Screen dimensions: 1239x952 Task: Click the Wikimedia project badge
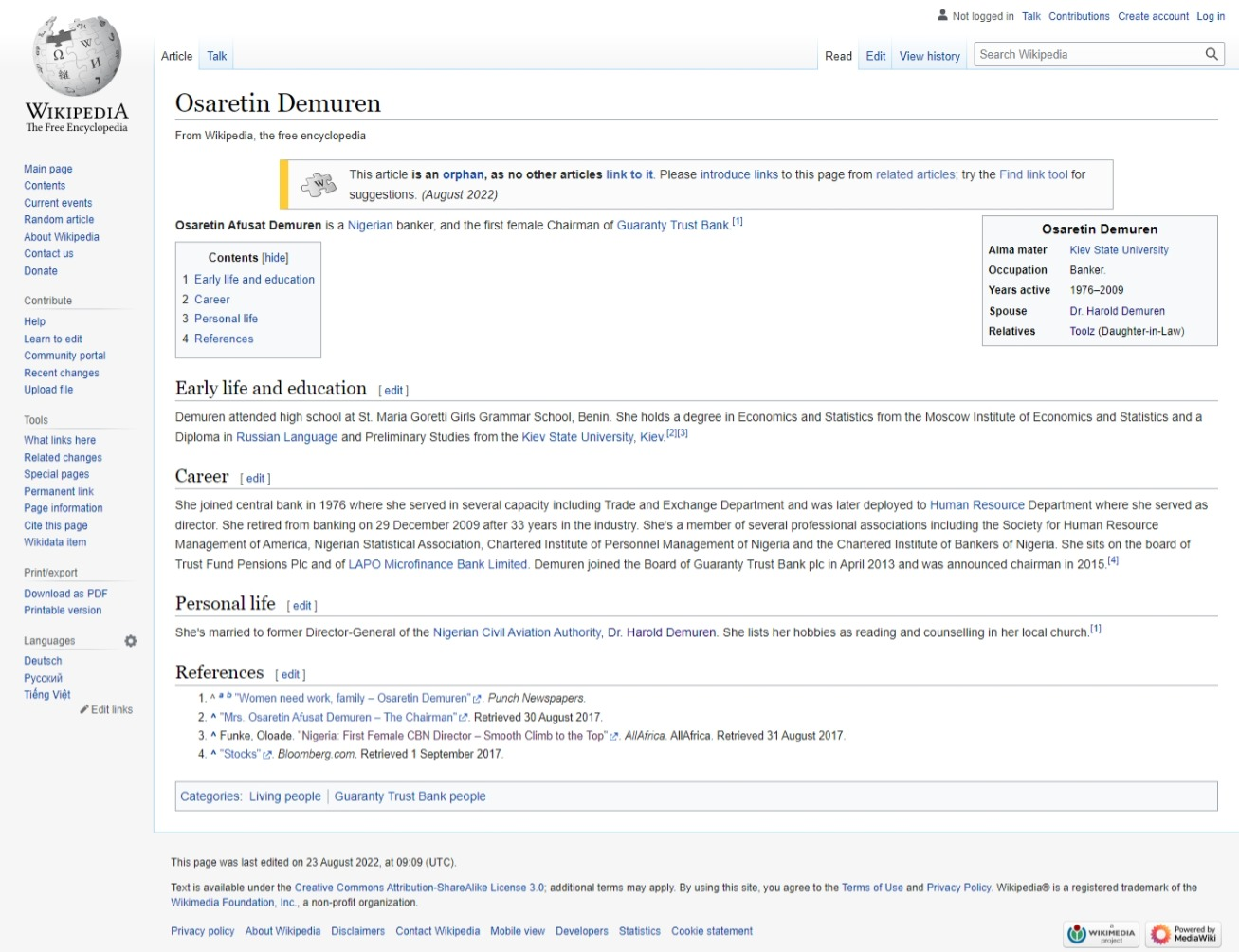[x=1101, y=934]
